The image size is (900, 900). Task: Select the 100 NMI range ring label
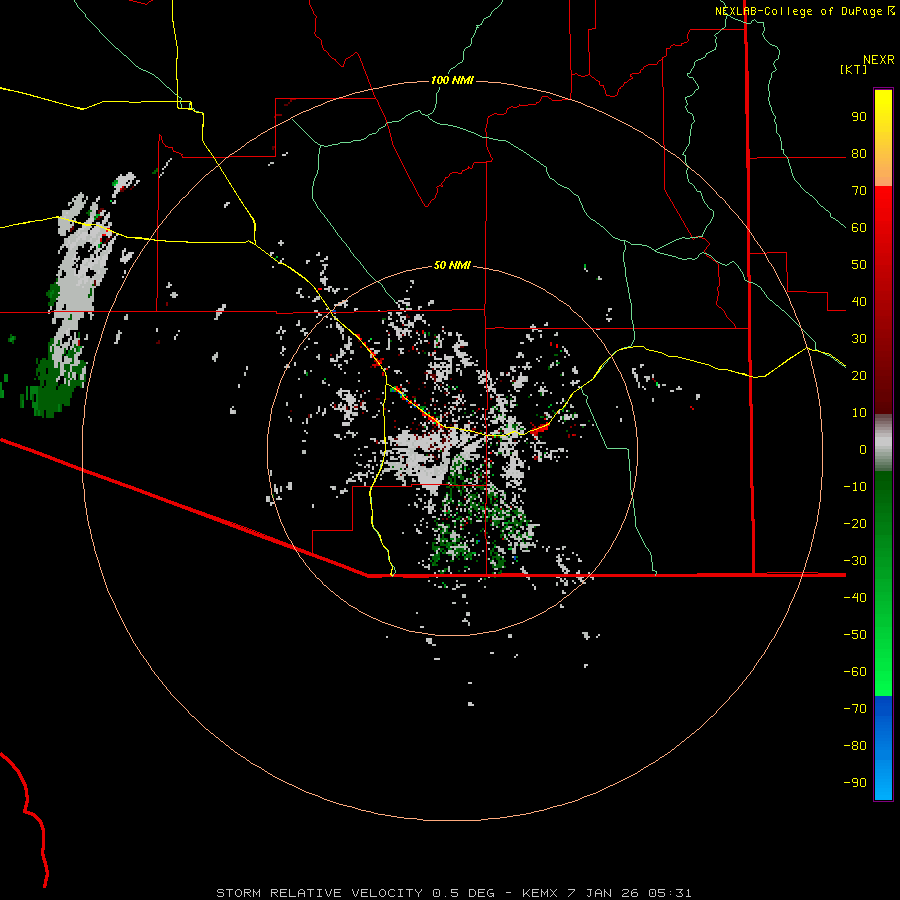(452, 80)
